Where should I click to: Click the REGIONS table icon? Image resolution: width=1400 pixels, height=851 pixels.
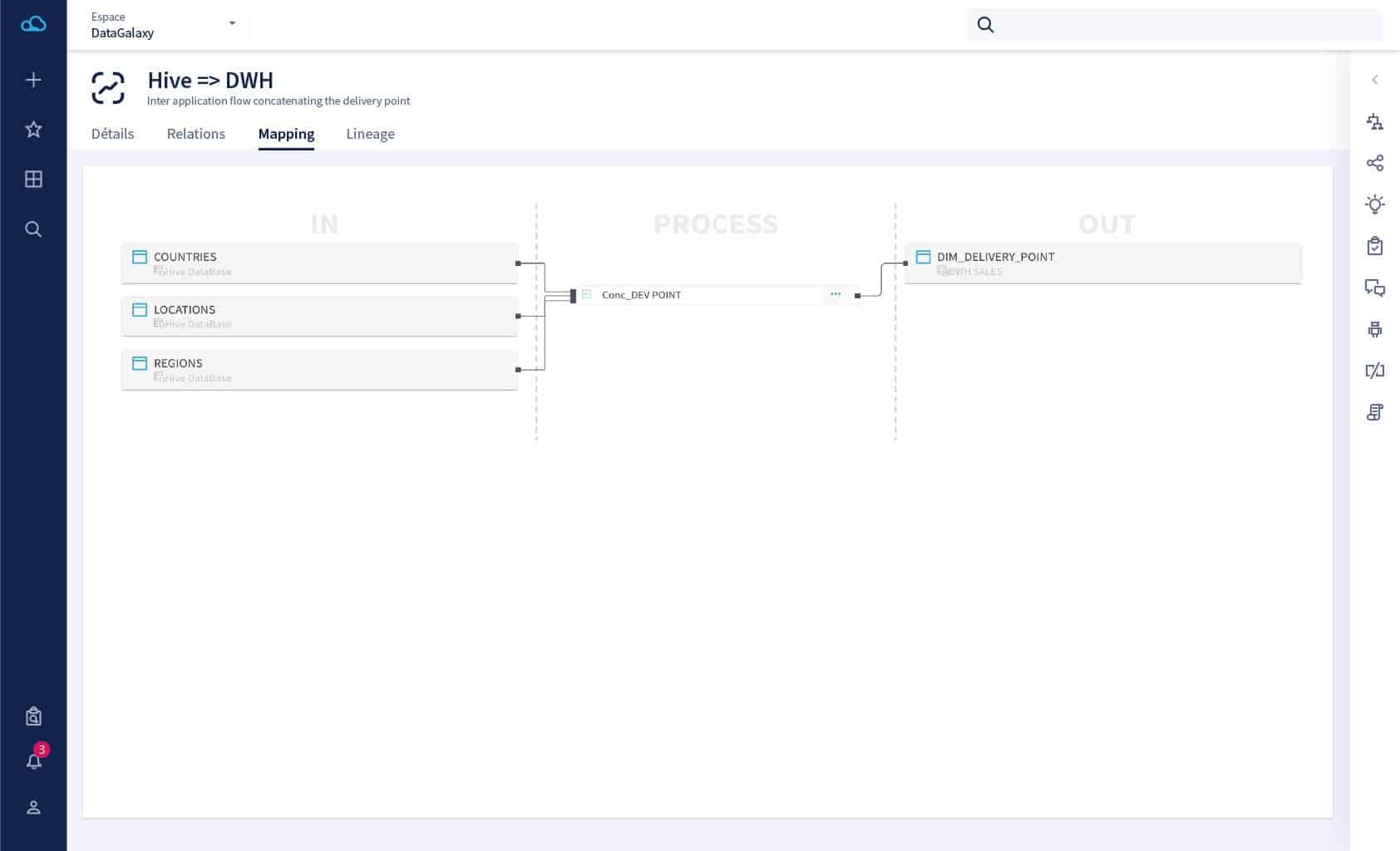pyautogui.click(x=140, y=363)
